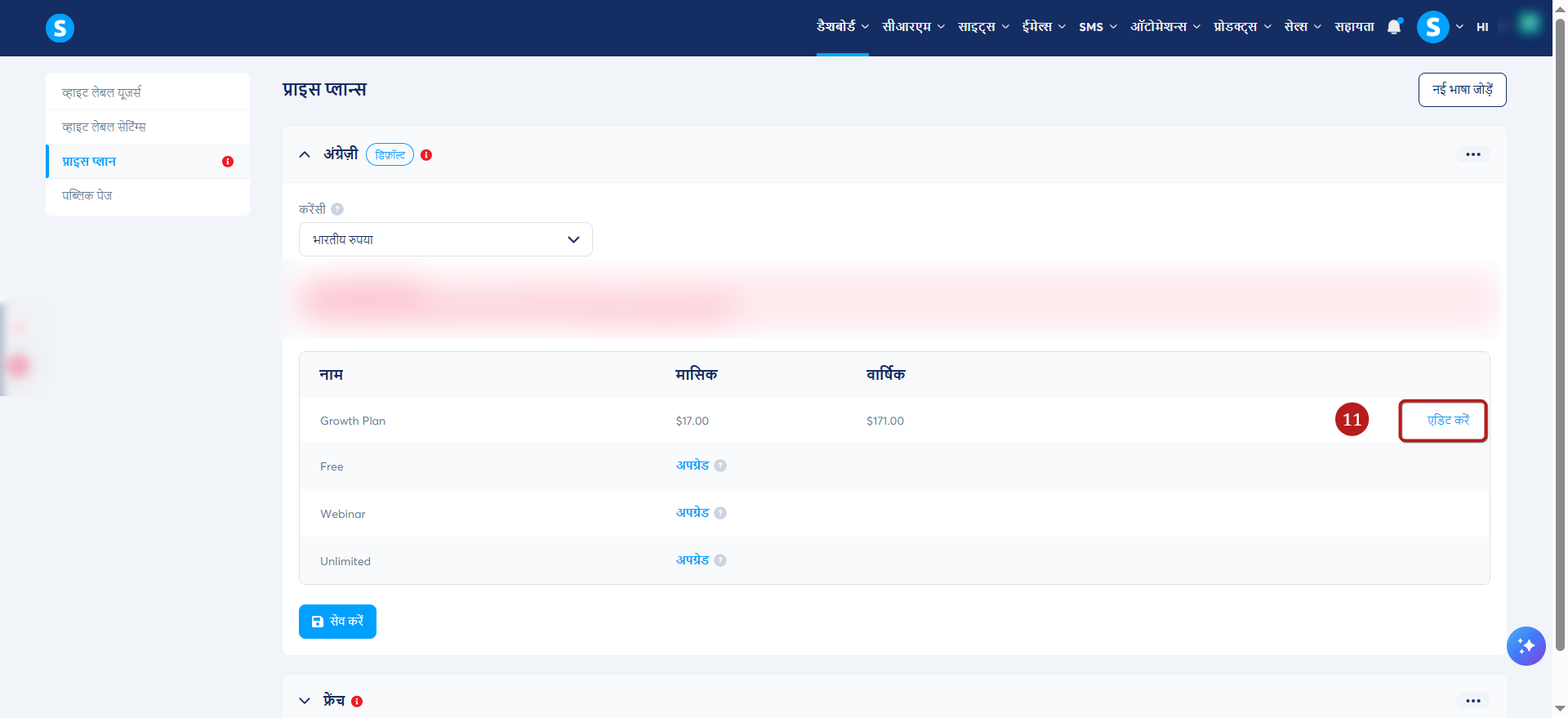1568x718 pixels.
Task: Open the सीआरएम dropdown menu
Action: pos(913,27)
